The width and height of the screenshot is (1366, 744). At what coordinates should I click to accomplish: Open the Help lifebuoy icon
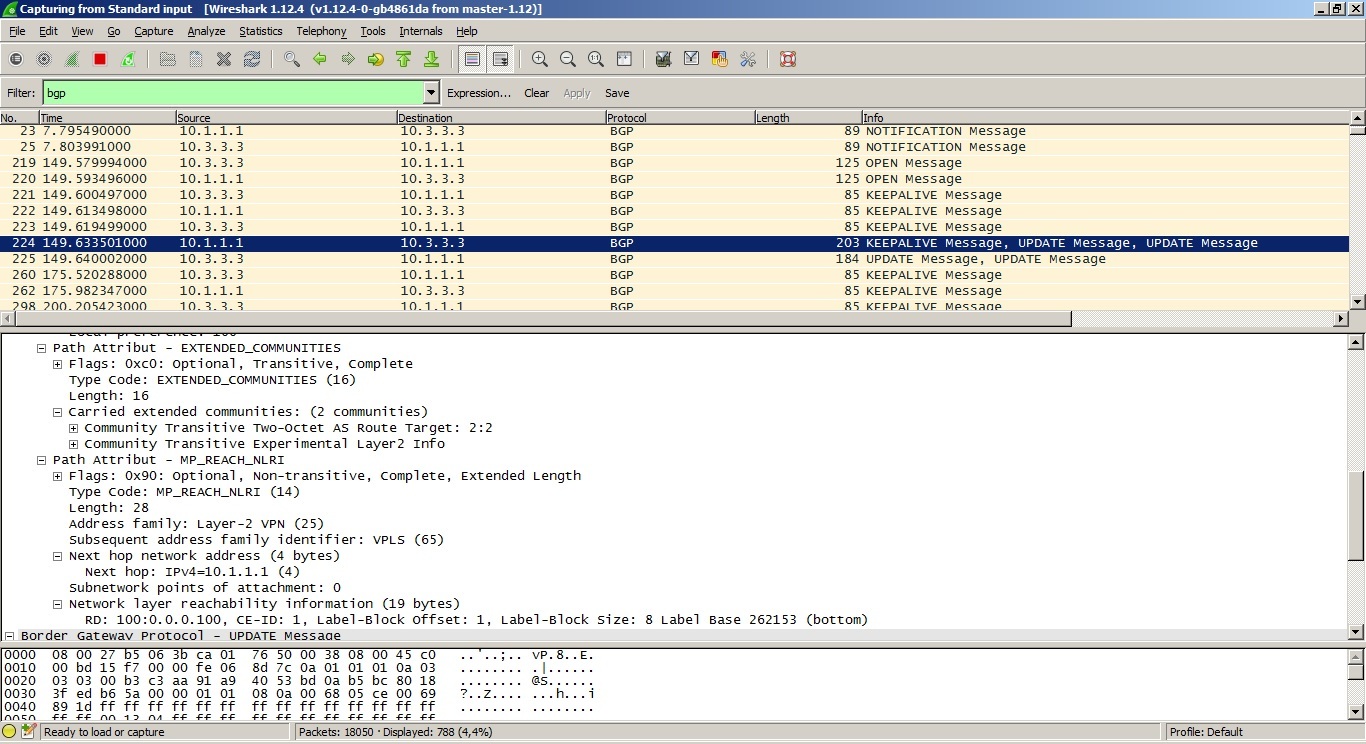[x=788, y=60]
